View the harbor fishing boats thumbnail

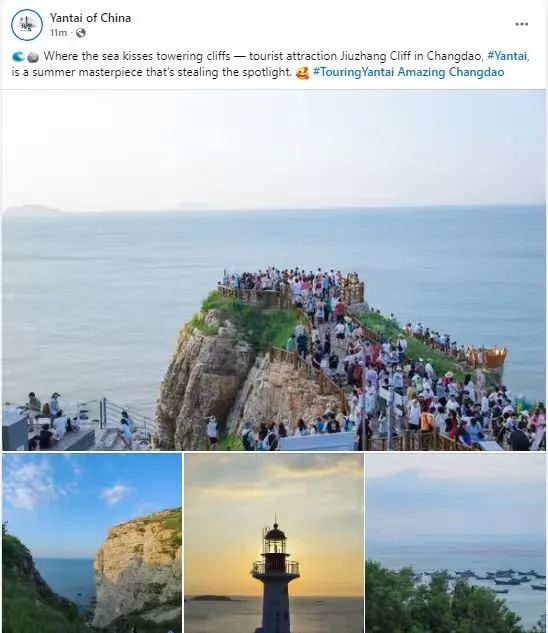[456, 543]
